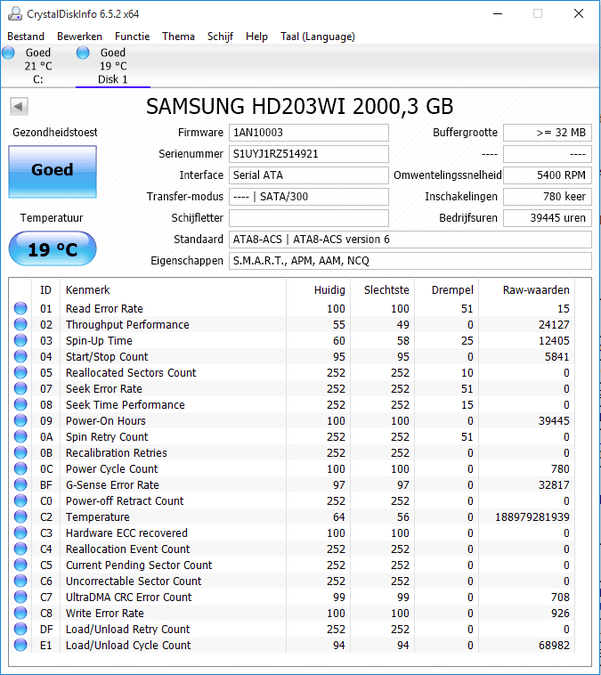This screenshot has width=601, height=675.
Task: Click the previous disk arrow button
Action: [x=19, y=106]
